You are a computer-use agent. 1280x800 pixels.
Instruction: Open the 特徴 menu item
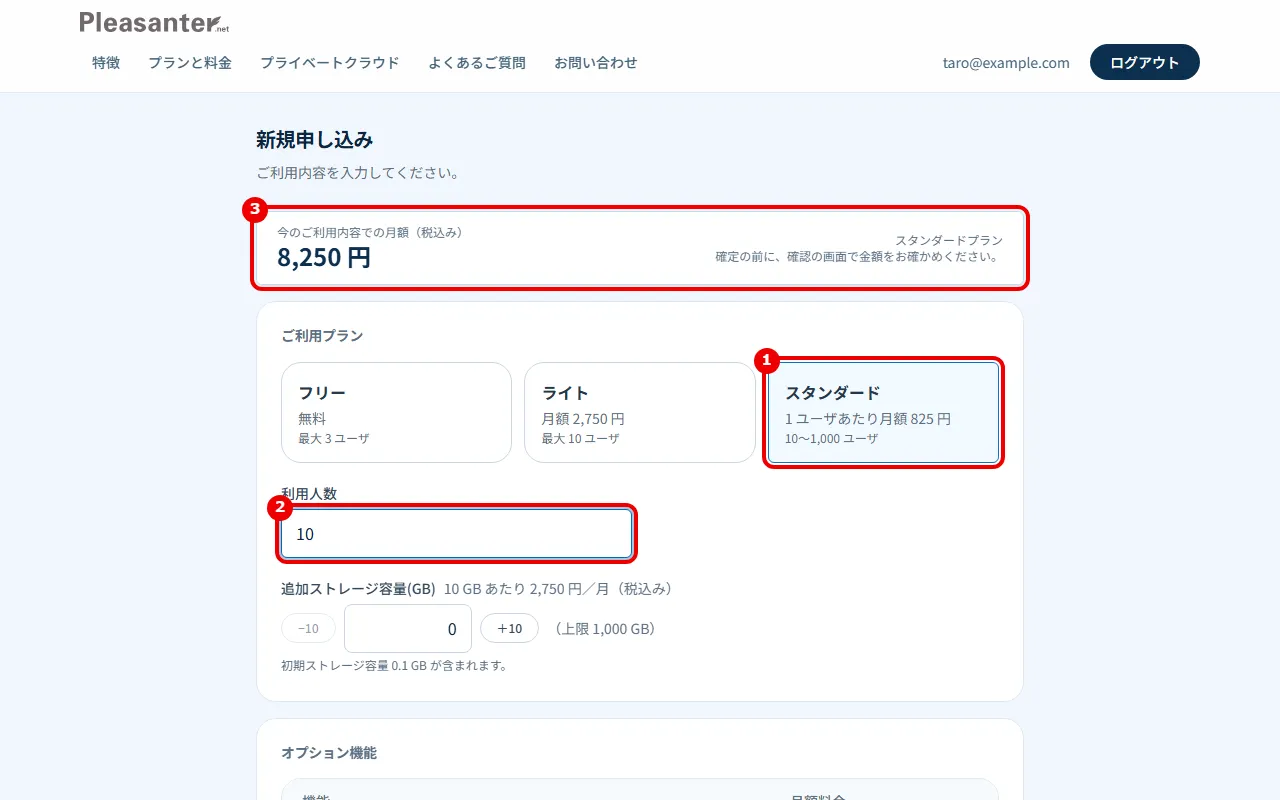pyautogui.click(x=106, y=62)
